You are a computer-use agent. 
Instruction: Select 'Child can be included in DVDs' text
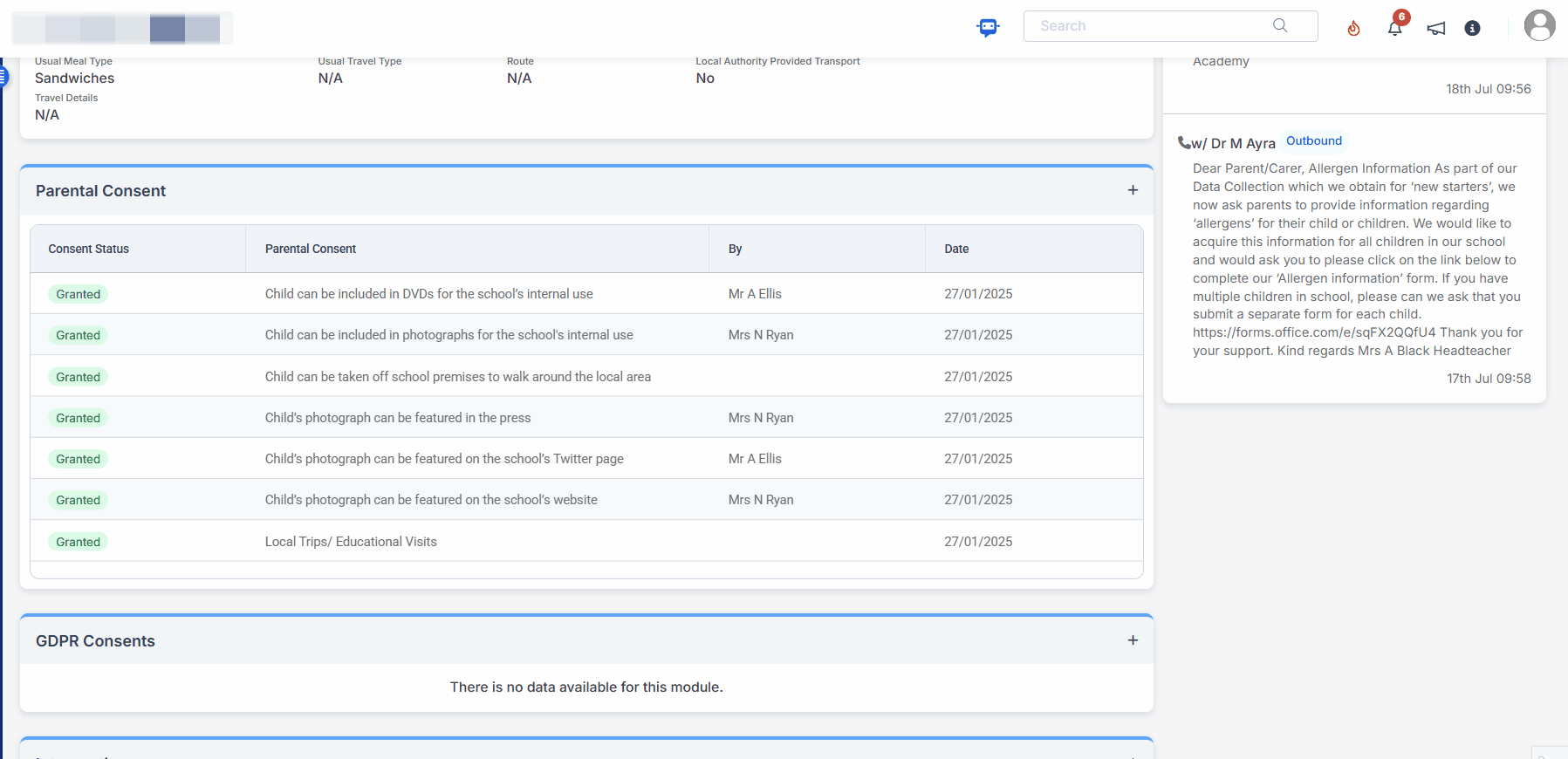click(x=428, y=294)
